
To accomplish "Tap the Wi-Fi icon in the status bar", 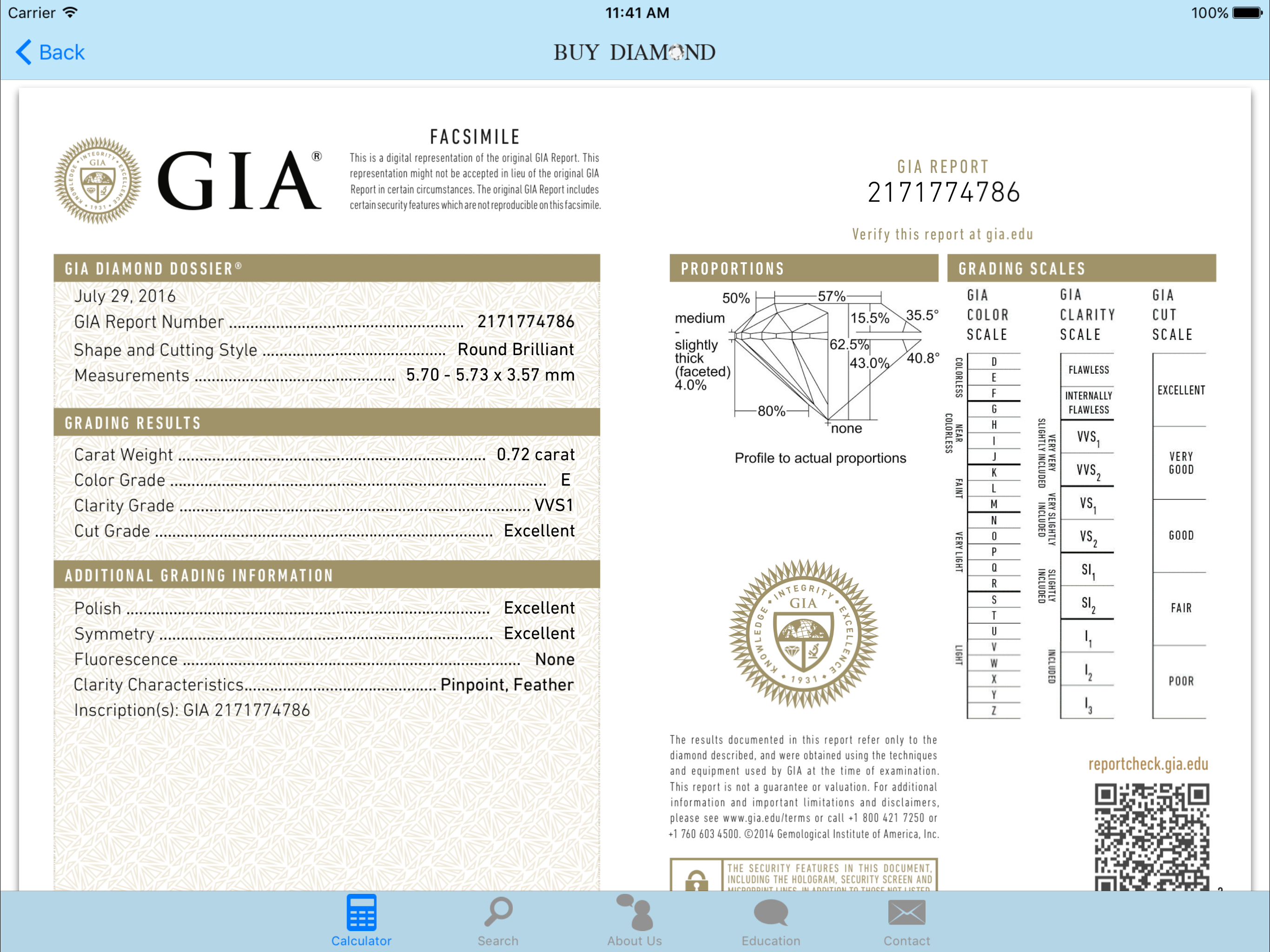I will tap(70, 12).
